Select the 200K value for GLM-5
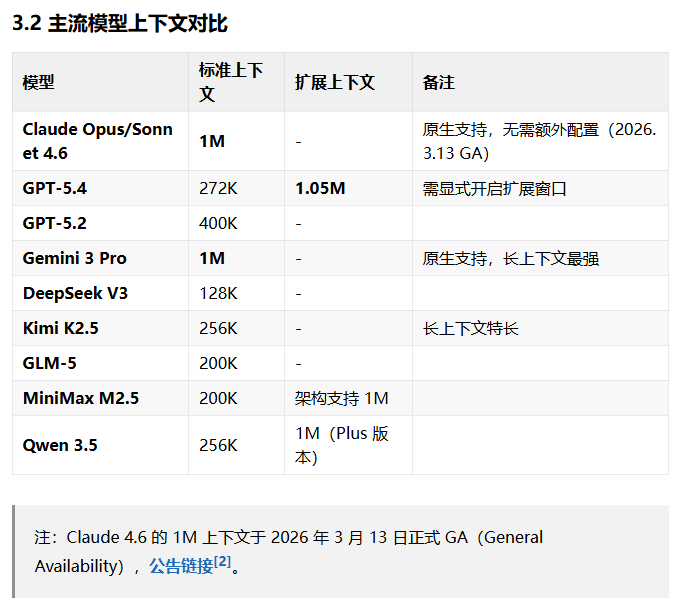Image resolution: width=678 pixels, height=605 pixels. point(218,363)
